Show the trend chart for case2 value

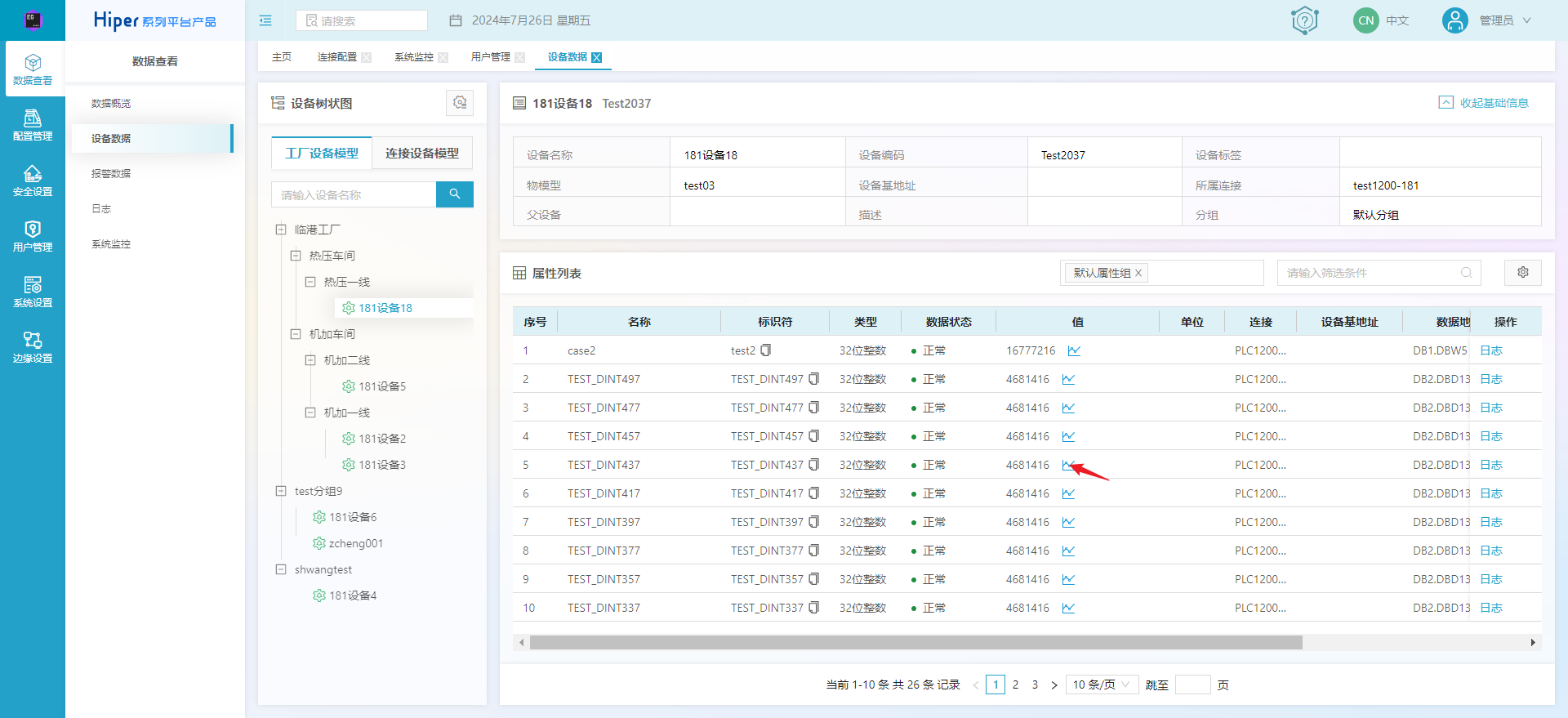pos(1074,350)
